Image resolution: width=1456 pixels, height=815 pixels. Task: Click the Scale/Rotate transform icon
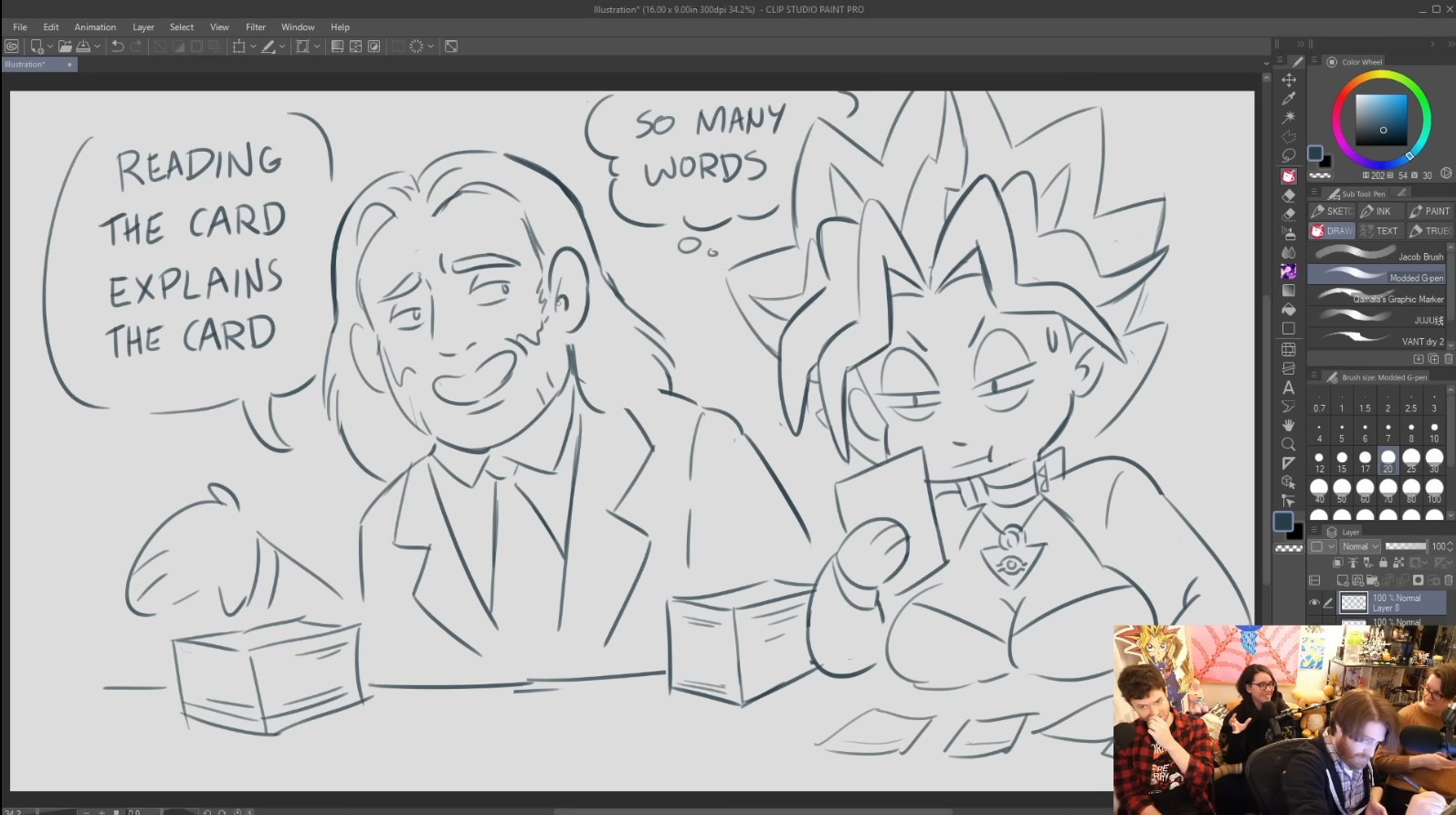point(238,46)
